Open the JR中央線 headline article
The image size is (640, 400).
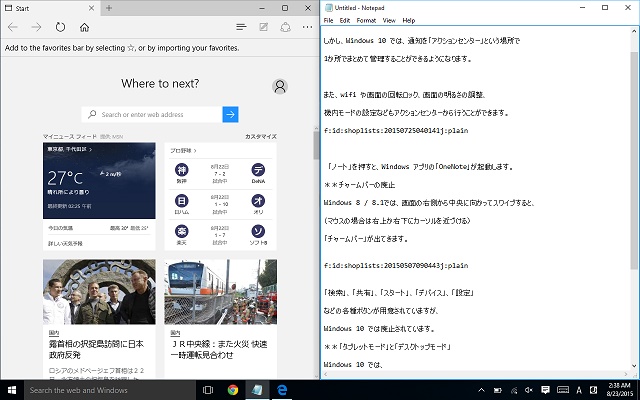click(219, 349)
